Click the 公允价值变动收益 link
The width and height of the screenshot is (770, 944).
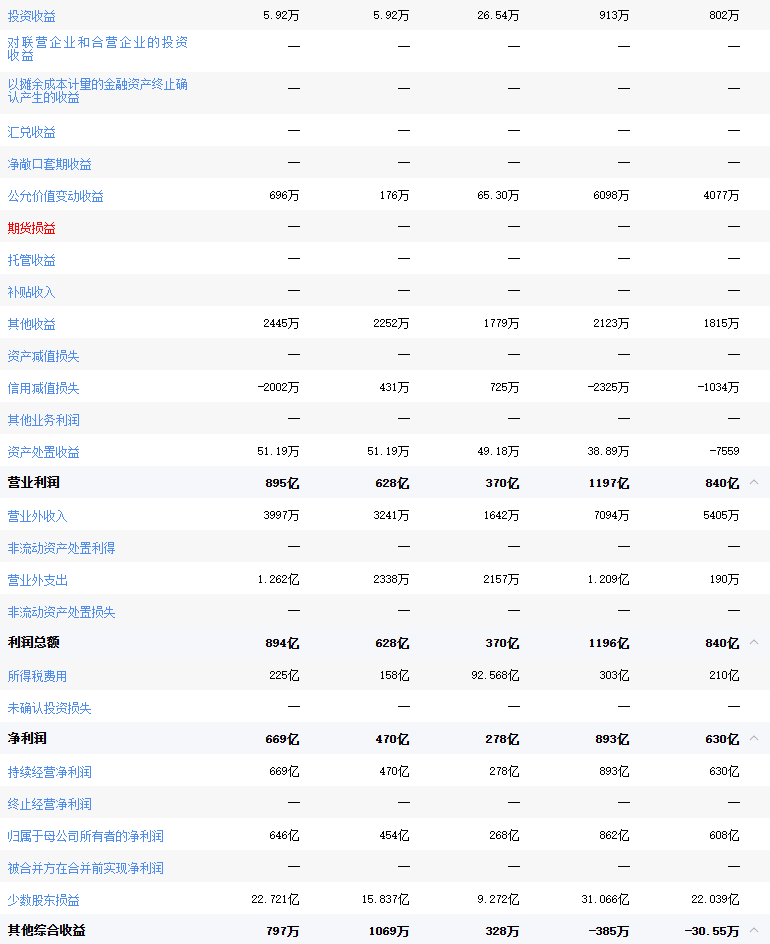[x=56, y=196]
